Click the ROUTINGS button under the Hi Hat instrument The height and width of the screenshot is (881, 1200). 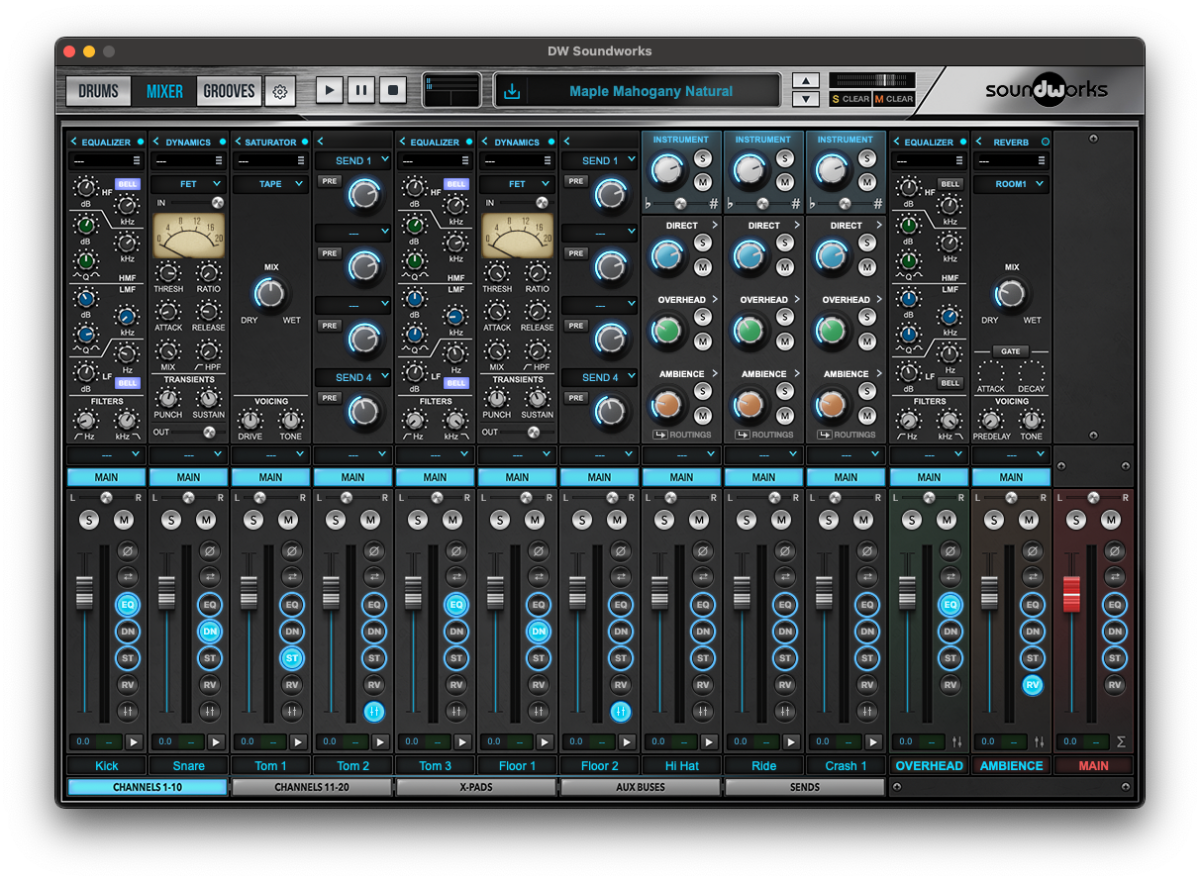point(681,434)
